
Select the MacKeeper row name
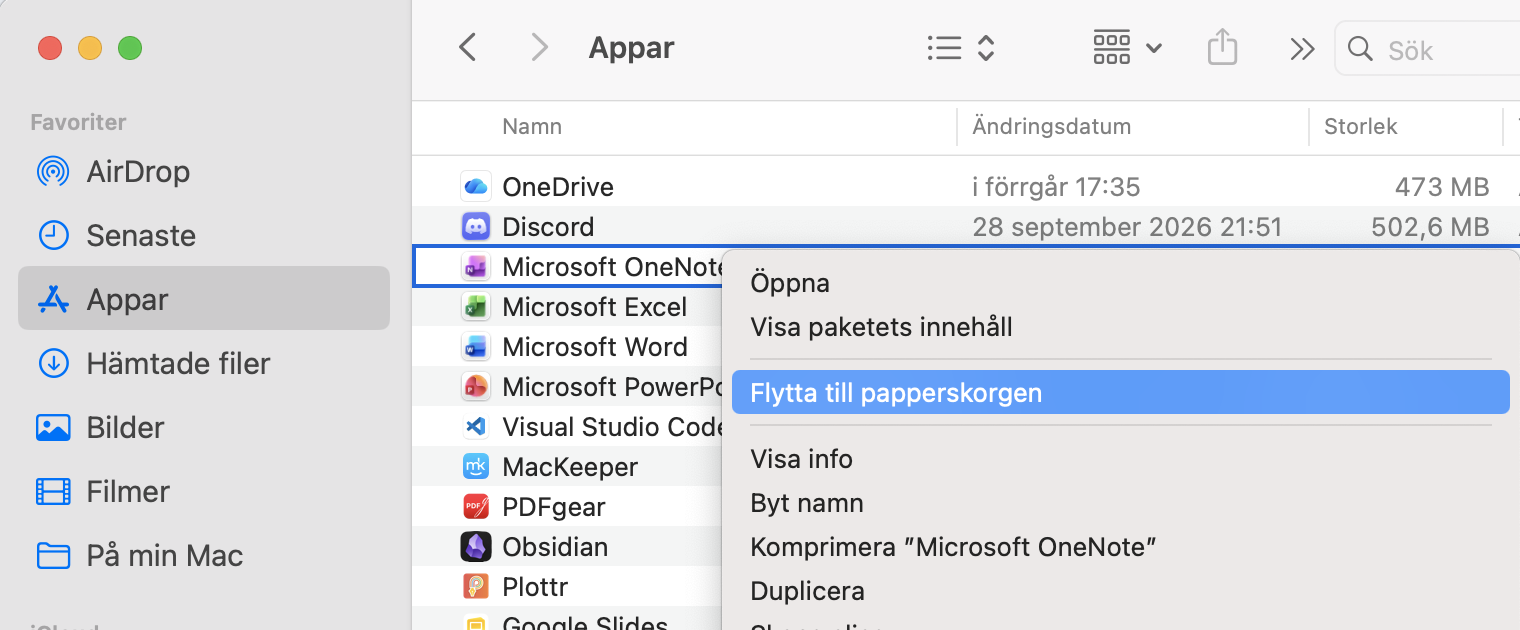point(569,467)
